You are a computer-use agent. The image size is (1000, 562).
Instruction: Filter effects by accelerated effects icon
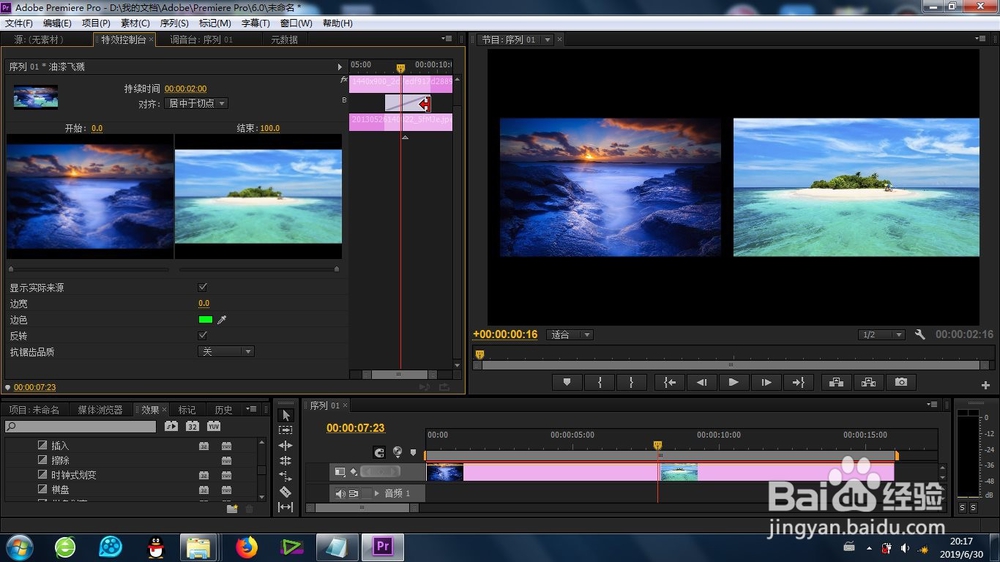pos(171,426)
